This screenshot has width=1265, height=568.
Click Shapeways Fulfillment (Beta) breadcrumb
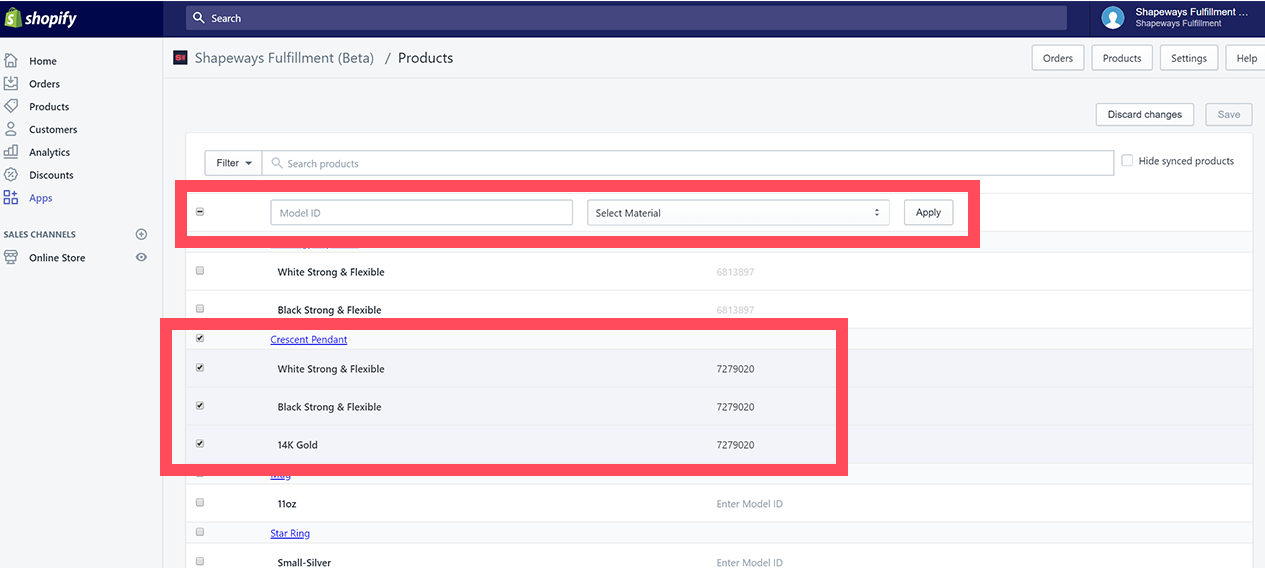coord(284,58)
